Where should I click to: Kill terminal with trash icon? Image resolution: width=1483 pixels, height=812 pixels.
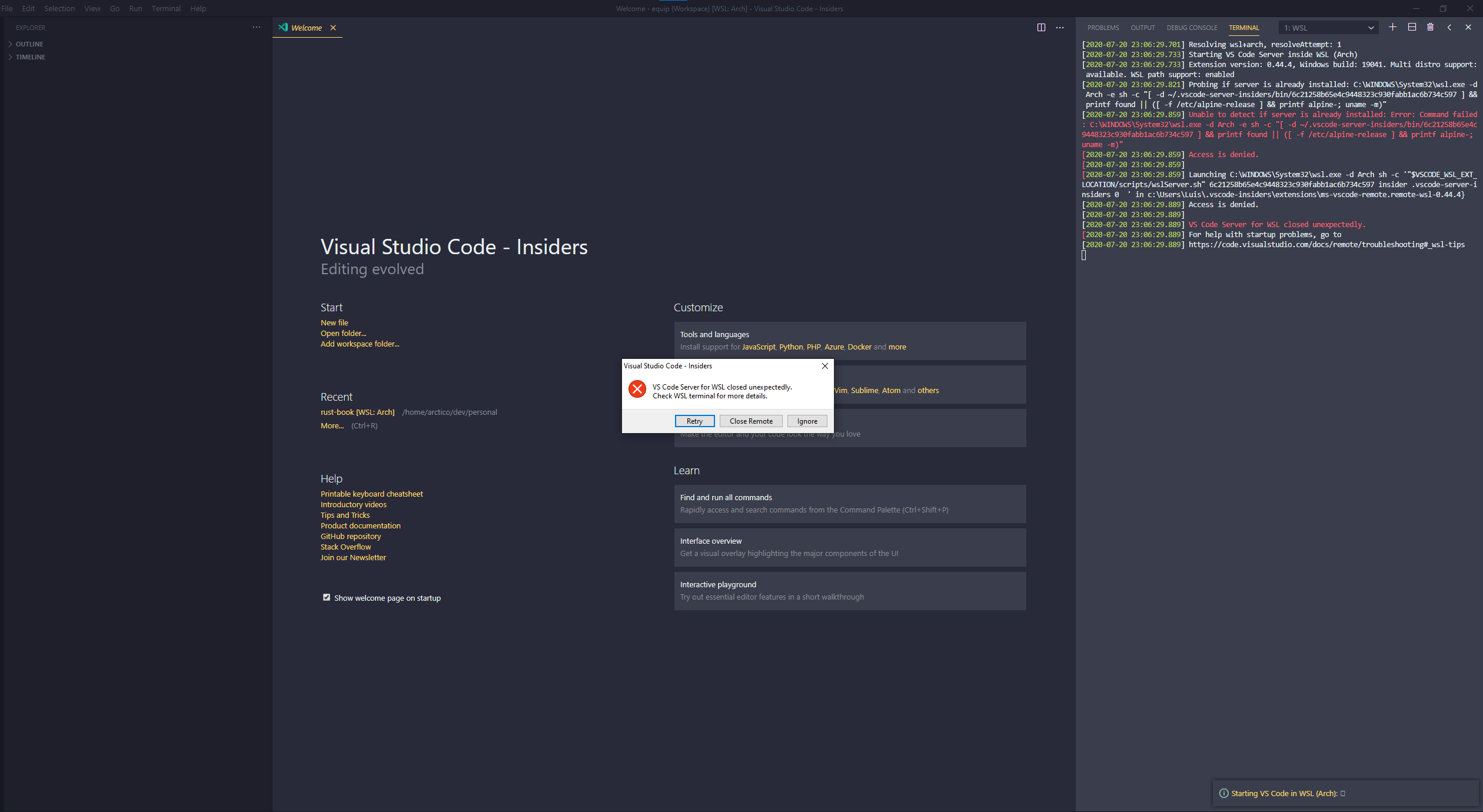[x=1431, y=27]
